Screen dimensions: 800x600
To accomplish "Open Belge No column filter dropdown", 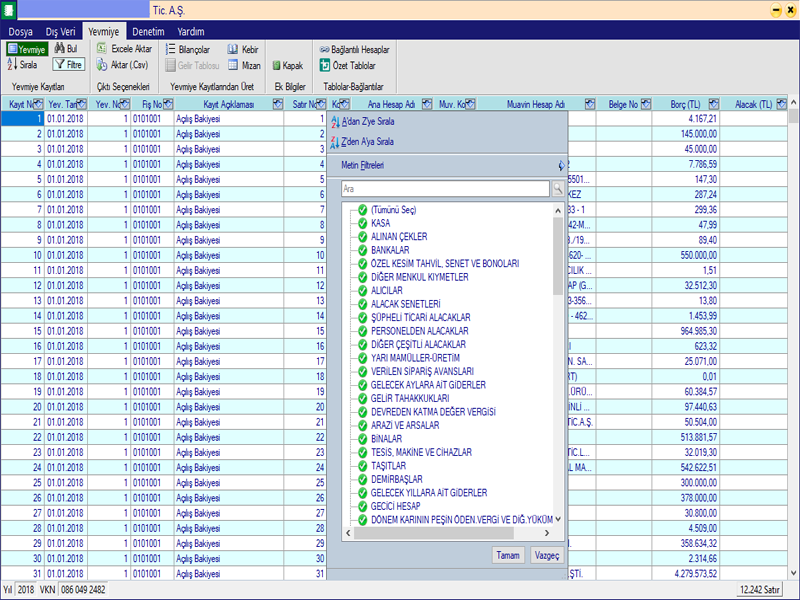I will click(x=646, y=104).
